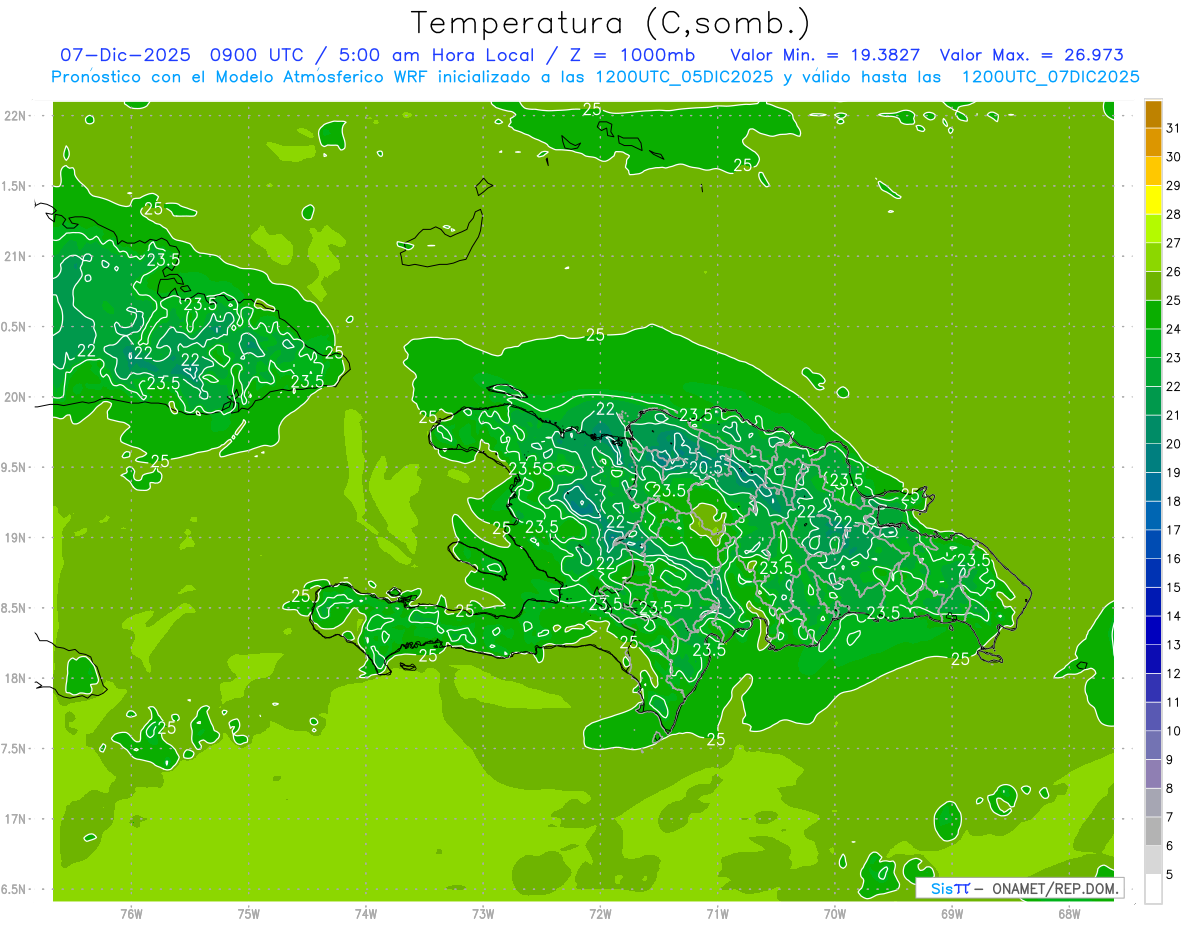
Task: Click the 5 label on the color scale
Action: click(1170, 874)
